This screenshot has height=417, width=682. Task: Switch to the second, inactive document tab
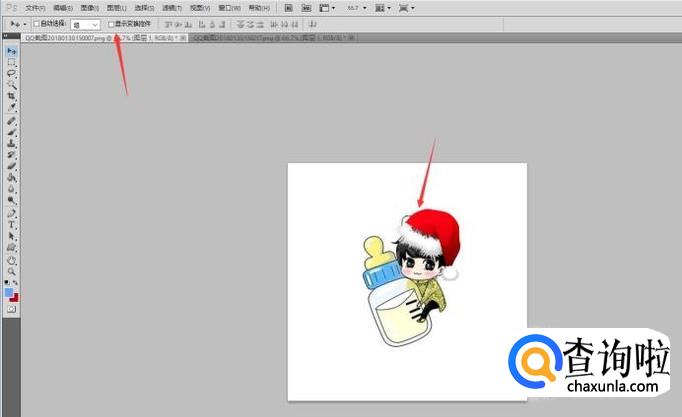[271, 38]
